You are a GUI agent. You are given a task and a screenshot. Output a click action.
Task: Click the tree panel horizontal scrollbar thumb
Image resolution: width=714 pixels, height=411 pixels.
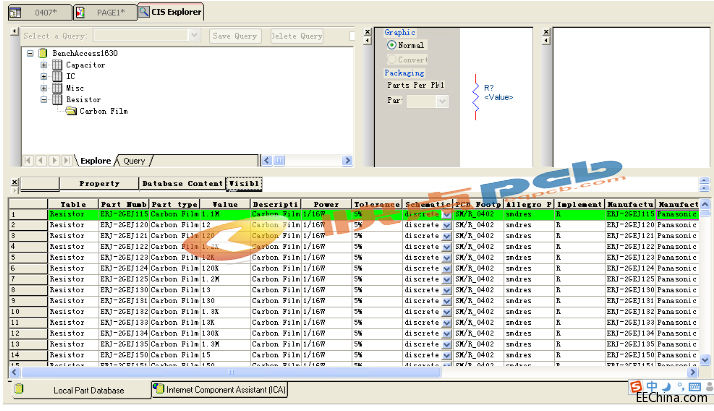[280, 161]
